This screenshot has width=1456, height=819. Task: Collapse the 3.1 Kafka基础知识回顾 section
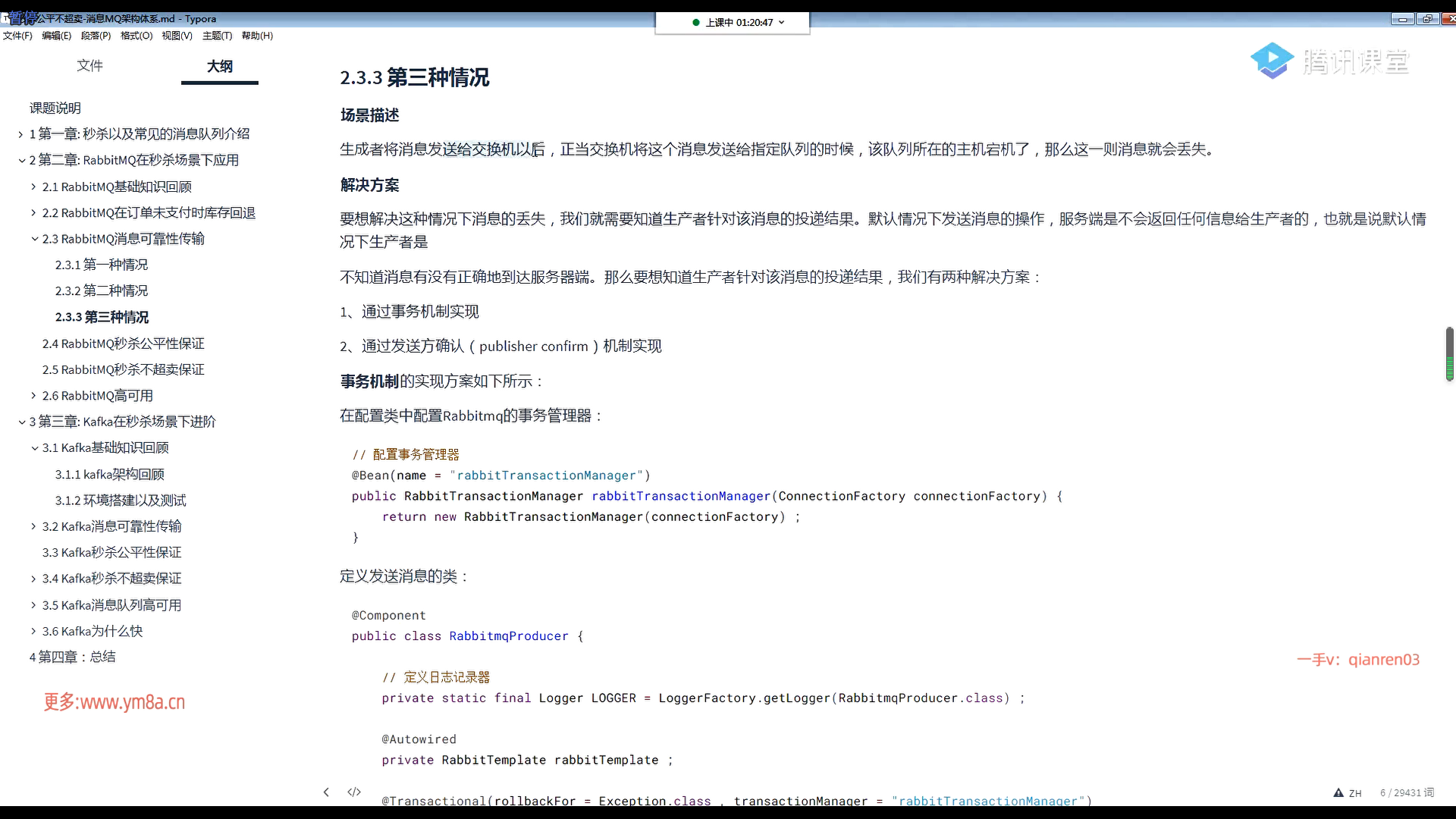[34, 448]
